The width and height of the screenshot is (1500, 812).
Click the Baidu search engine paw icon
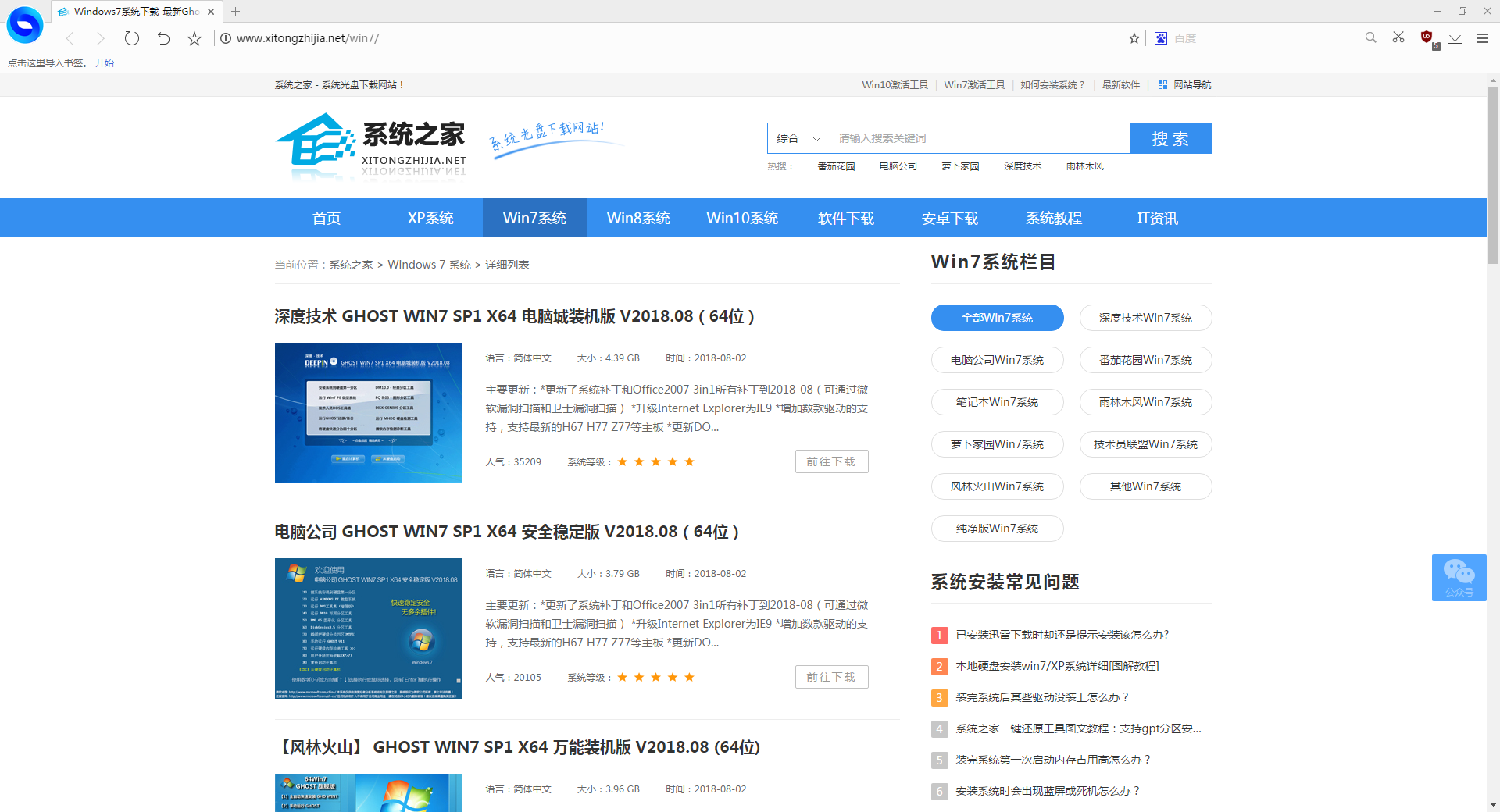1160,38
